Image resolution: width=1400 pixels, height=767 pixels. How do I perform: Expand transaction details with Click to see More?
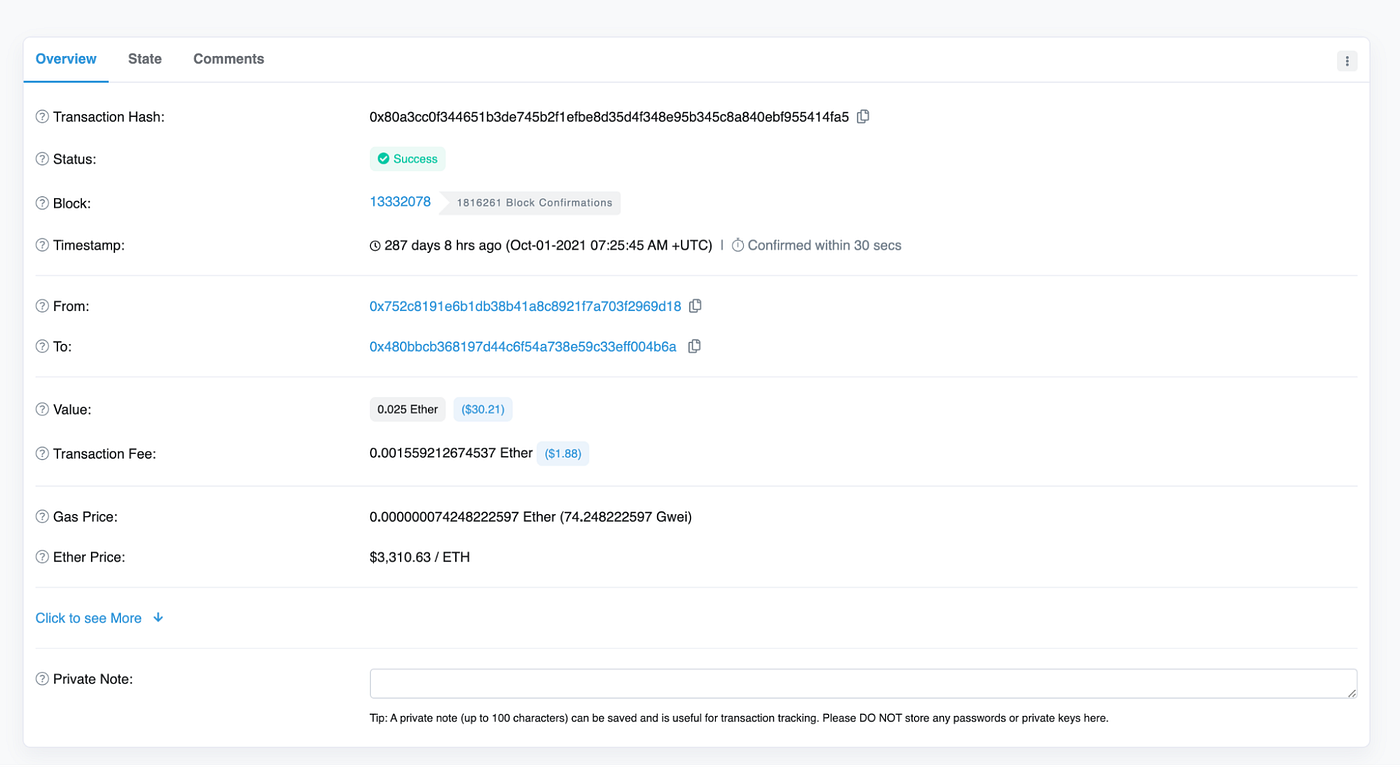click(x=88, y=617)
